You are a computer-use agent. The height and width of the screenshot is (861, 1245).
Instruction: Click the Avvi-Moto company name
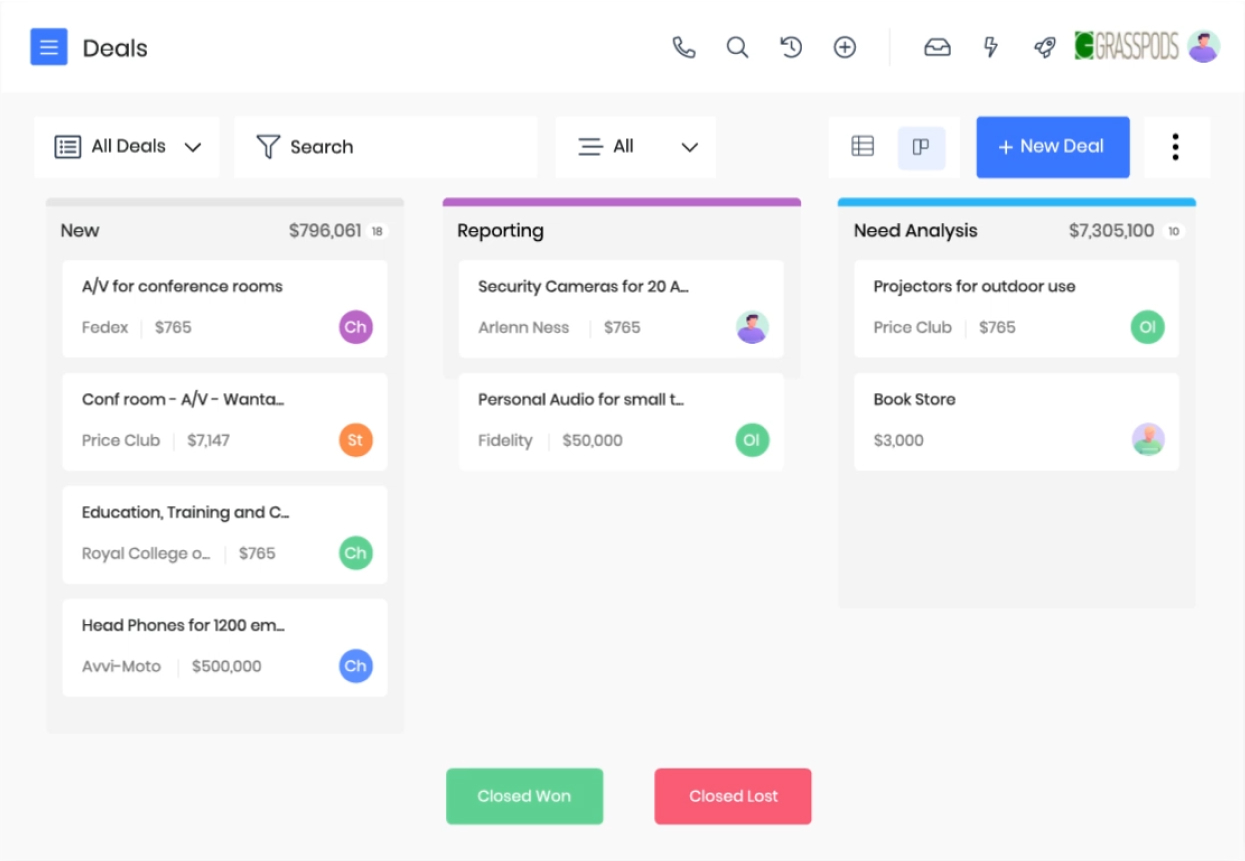click(121, 666)
